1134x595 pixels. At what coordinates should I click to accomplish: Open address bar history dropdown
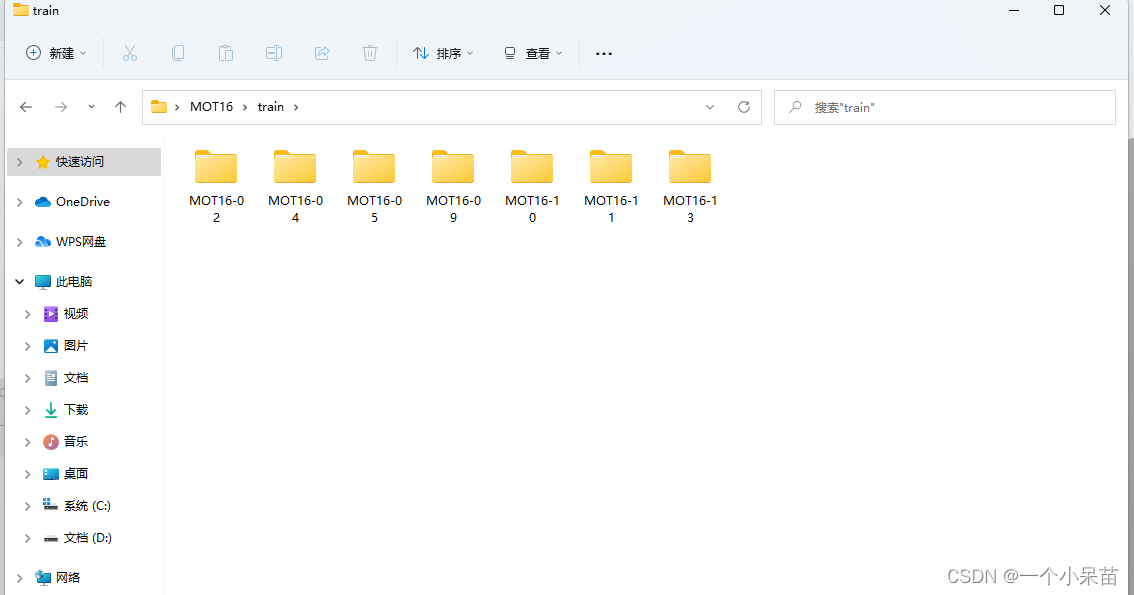[x=709, y=107]
